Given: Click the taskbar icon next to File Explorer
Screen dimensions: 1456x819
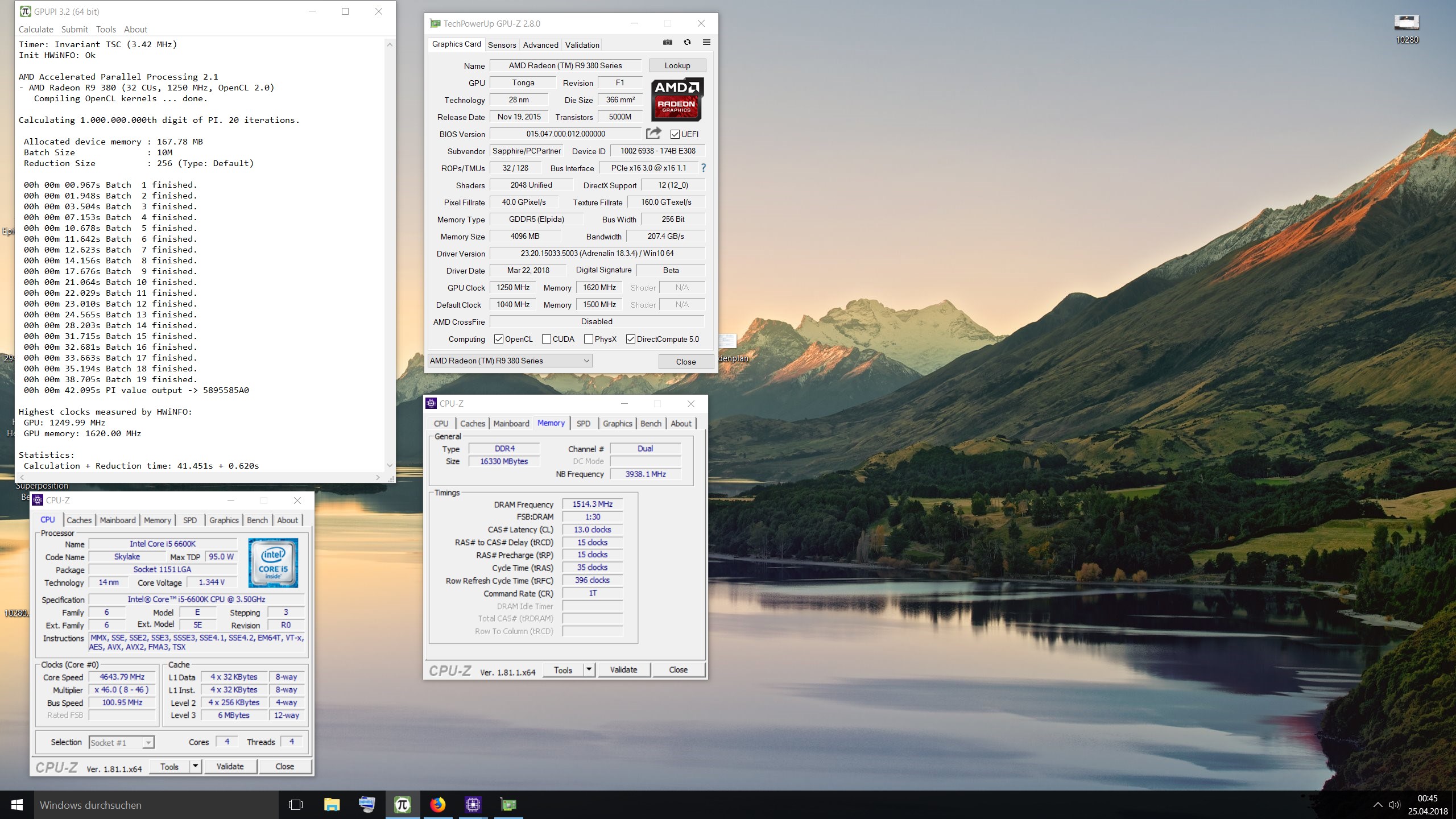Looking at the screenshot, I should point(367,805).
